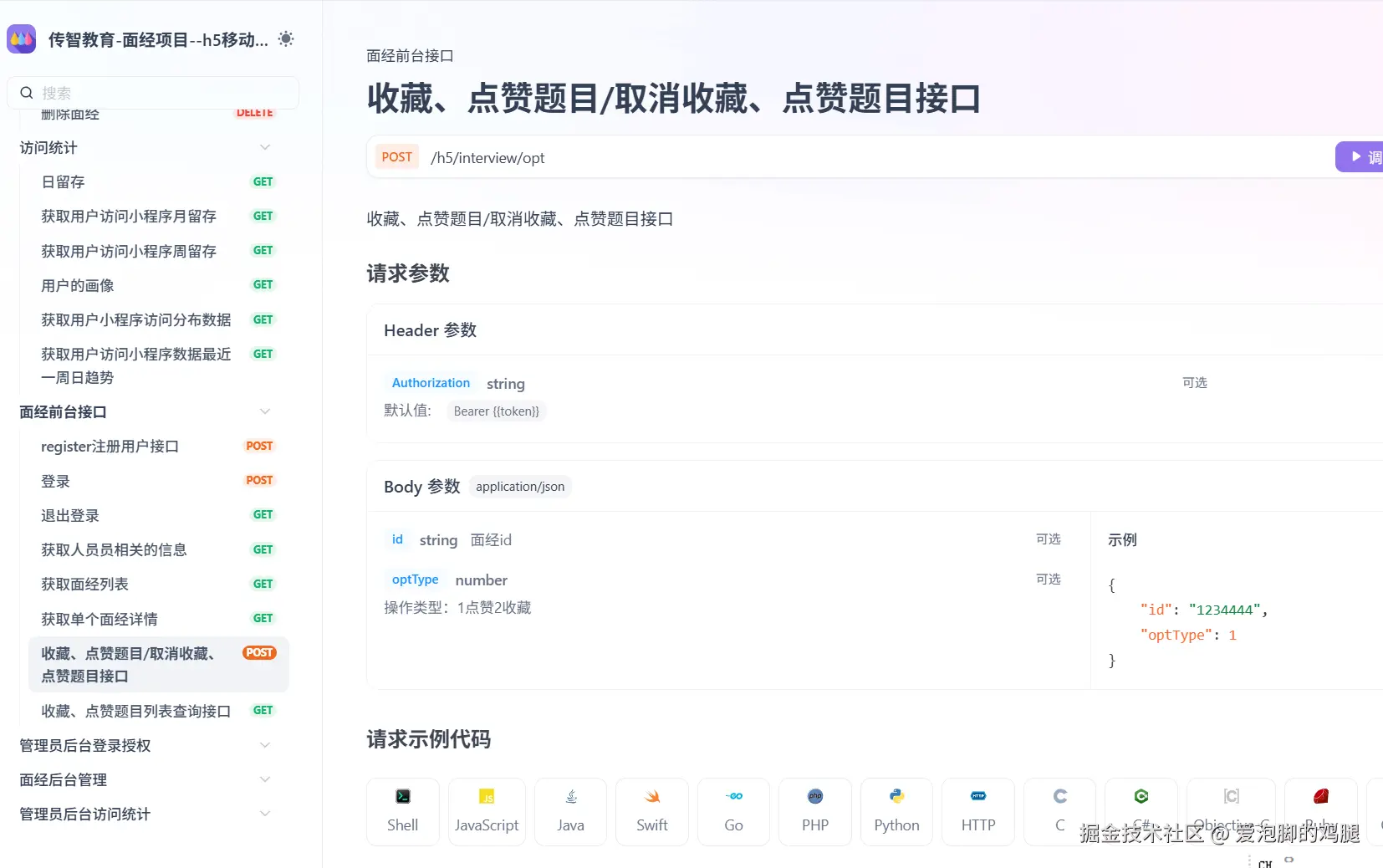Open the 日留存 GET endpoint
Screen dimensions: 1383x868
point(159,181)
